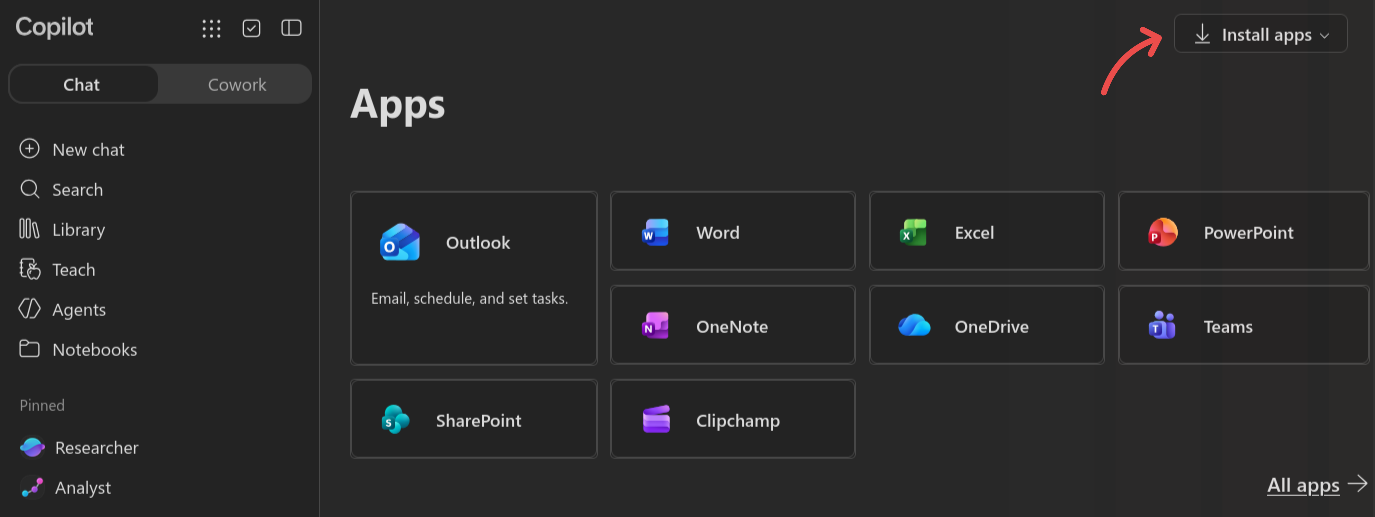The height and width of the screenshot is (517, 1375).
Task: Click 'Email, schedule, and set tasks.' description
Action: pyautogui.click(x=469, y=298)
